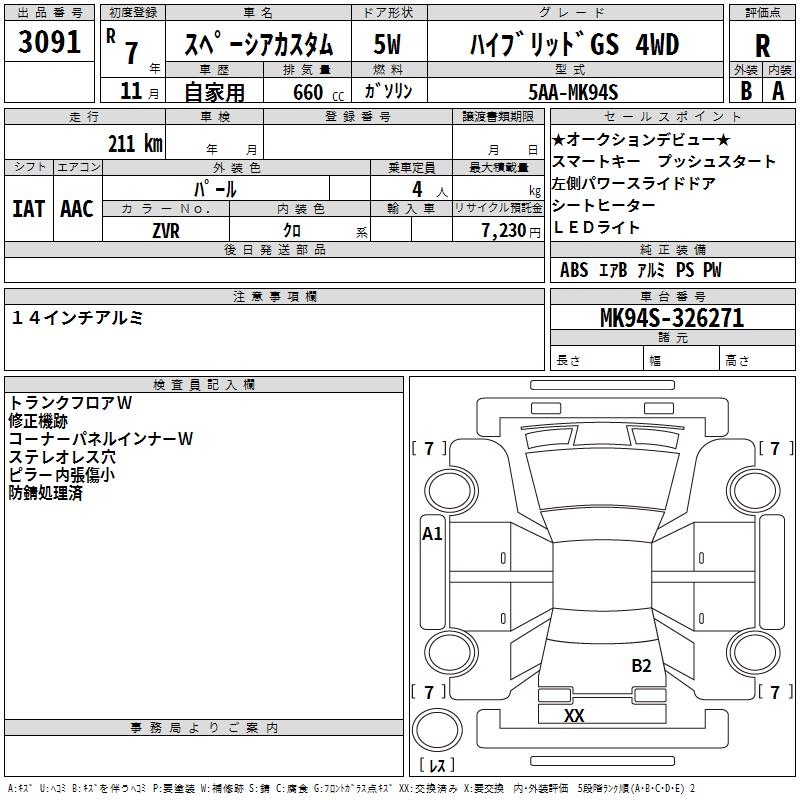Click the model code 5AA-MK94S
The height and width of the screenshot is (800, 800).
tap(574, 92)
